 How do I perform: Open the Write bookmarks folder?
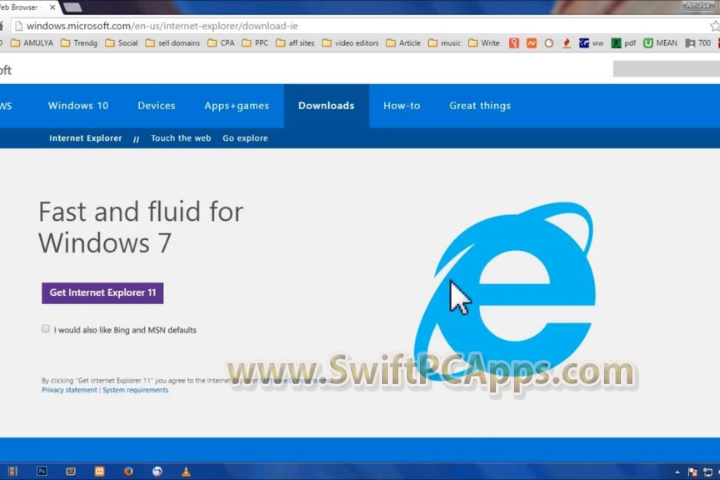click(484, 43)
